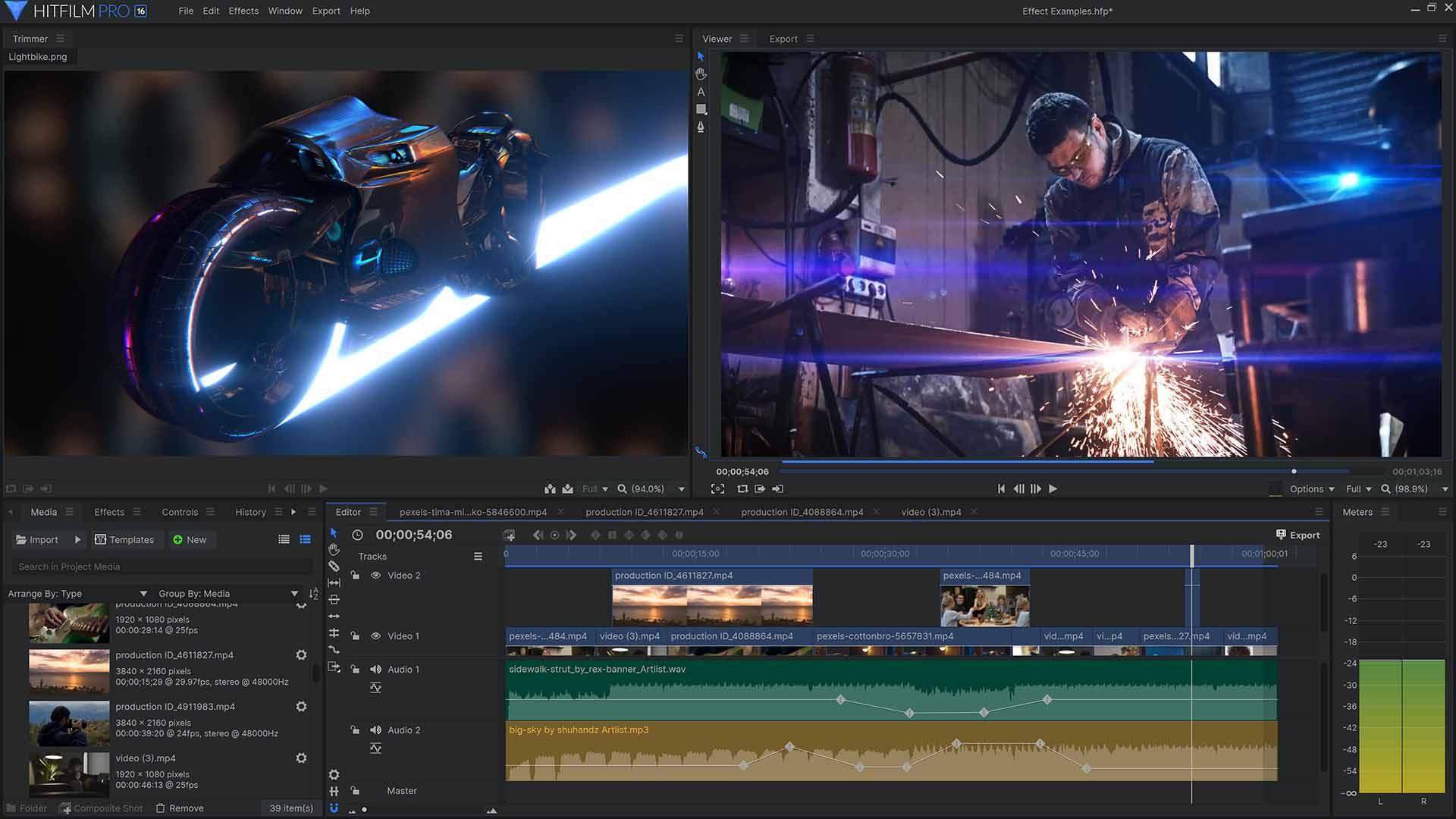This screenshot has height=819, width=1456.
Task: Open the Effects menu in menu bar
Action: 243,10
